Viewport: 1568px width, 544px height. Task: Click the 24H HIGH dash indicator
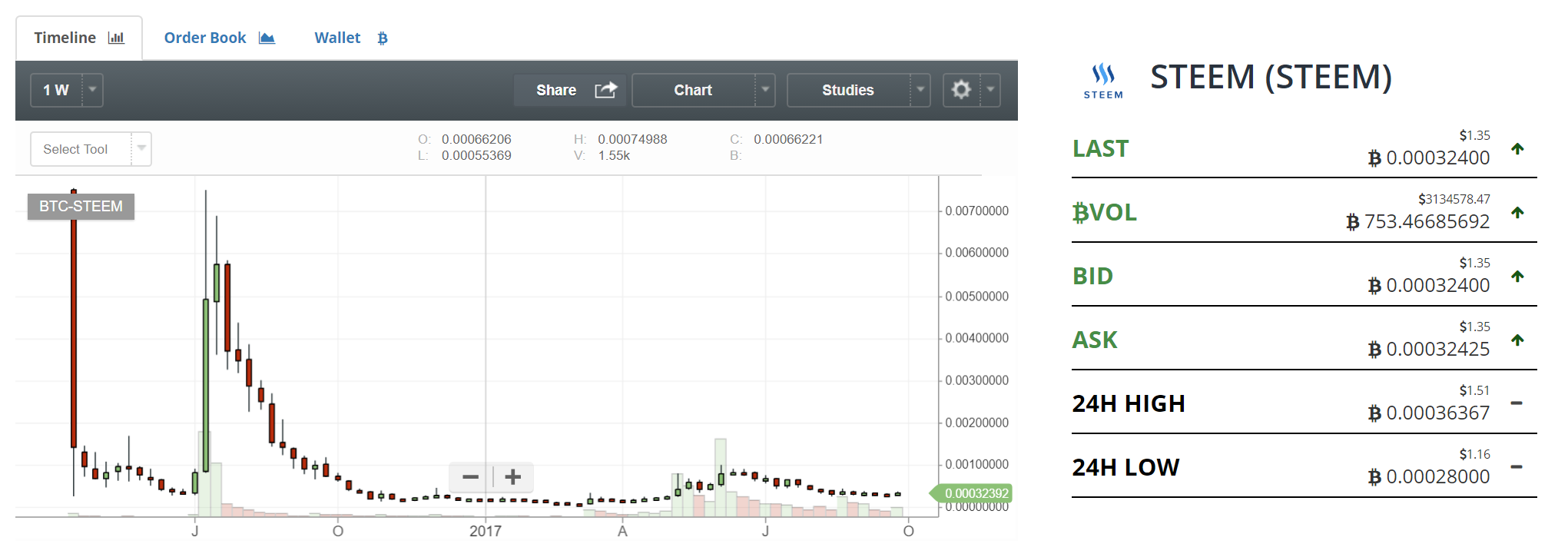(1517, 403)
